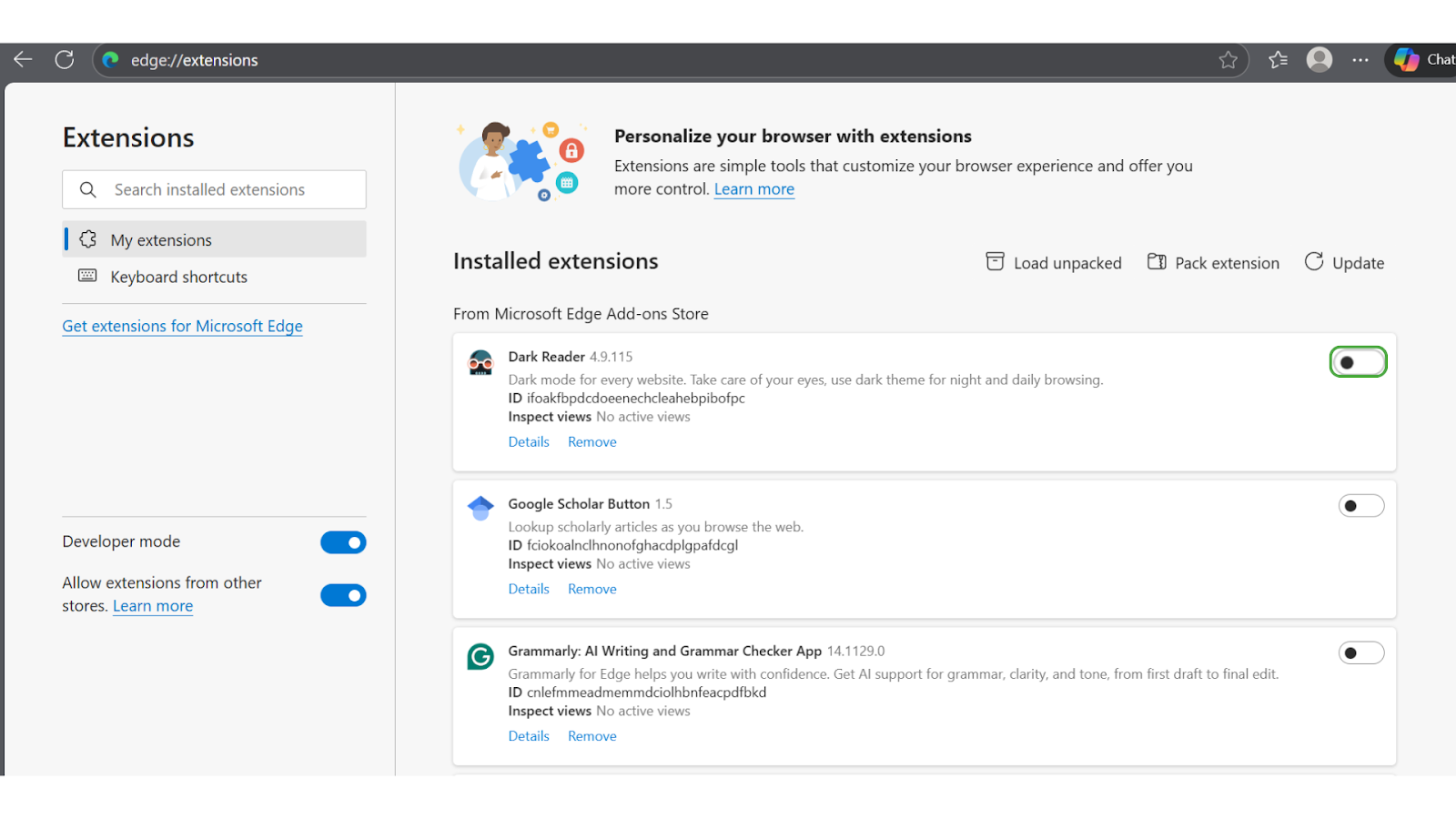Click the Edge logo in the address bar
1456x819 pixels.
[x=111, y=60]
